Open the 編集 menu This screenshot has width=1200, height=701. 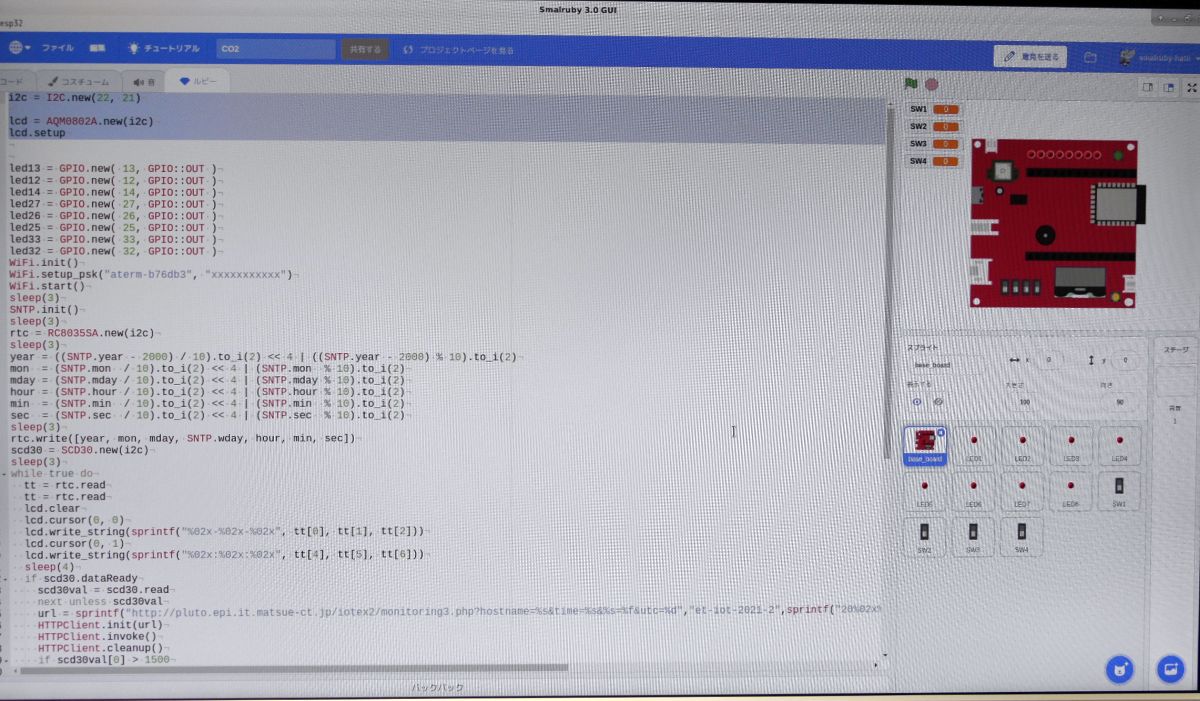pos(100,47)
